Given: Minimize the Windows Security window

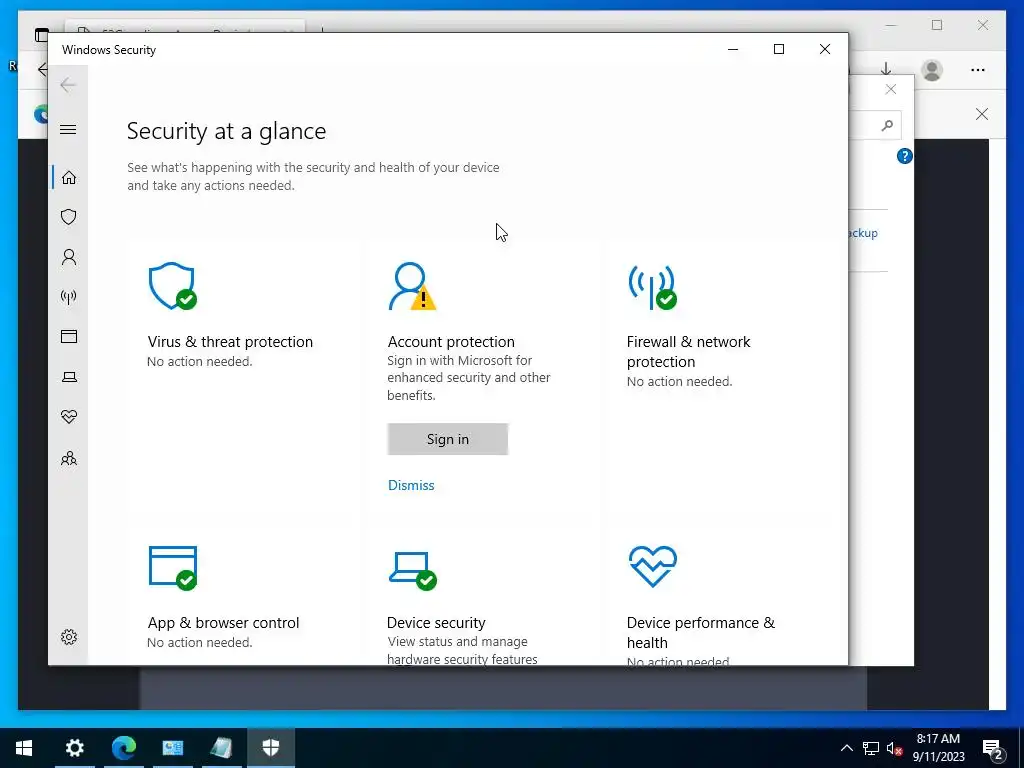Looking at the screenshot, I should (733, 49).
